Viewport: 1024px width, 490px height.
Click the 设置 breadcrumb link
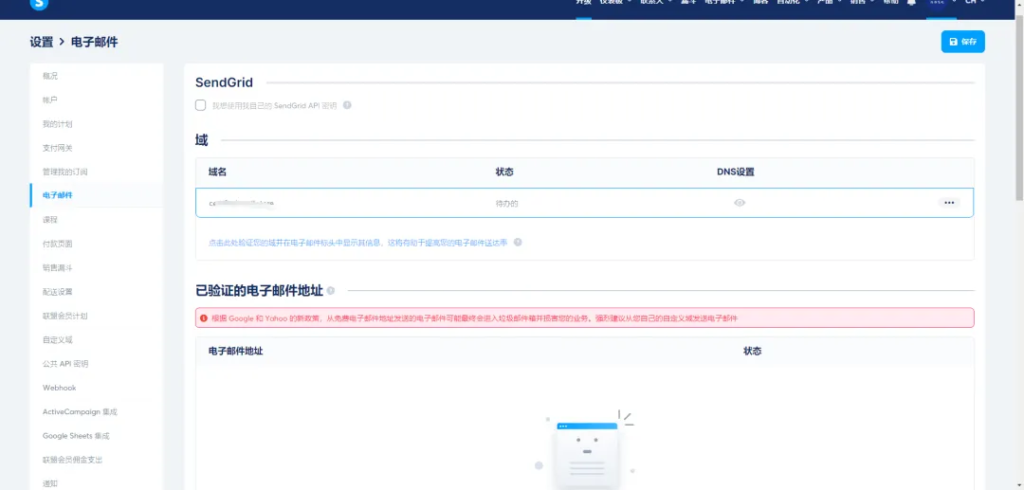click(41, 42)
